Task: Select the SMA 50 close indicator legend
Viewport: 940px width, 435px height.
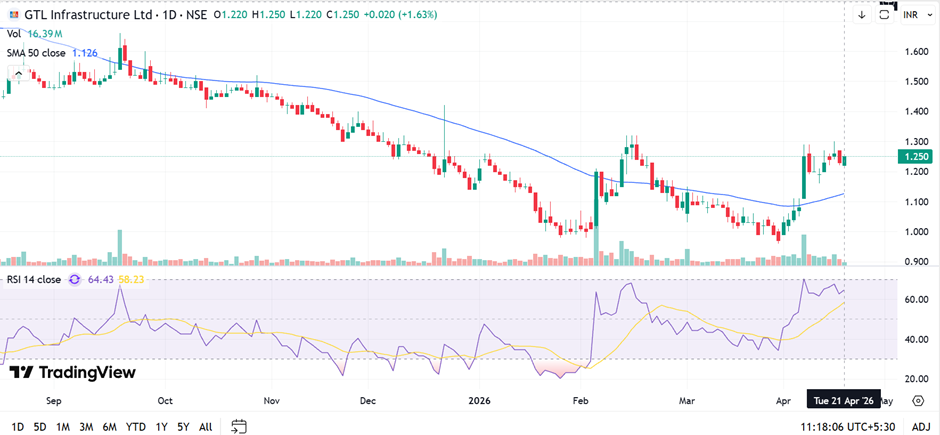Action: 34,52
